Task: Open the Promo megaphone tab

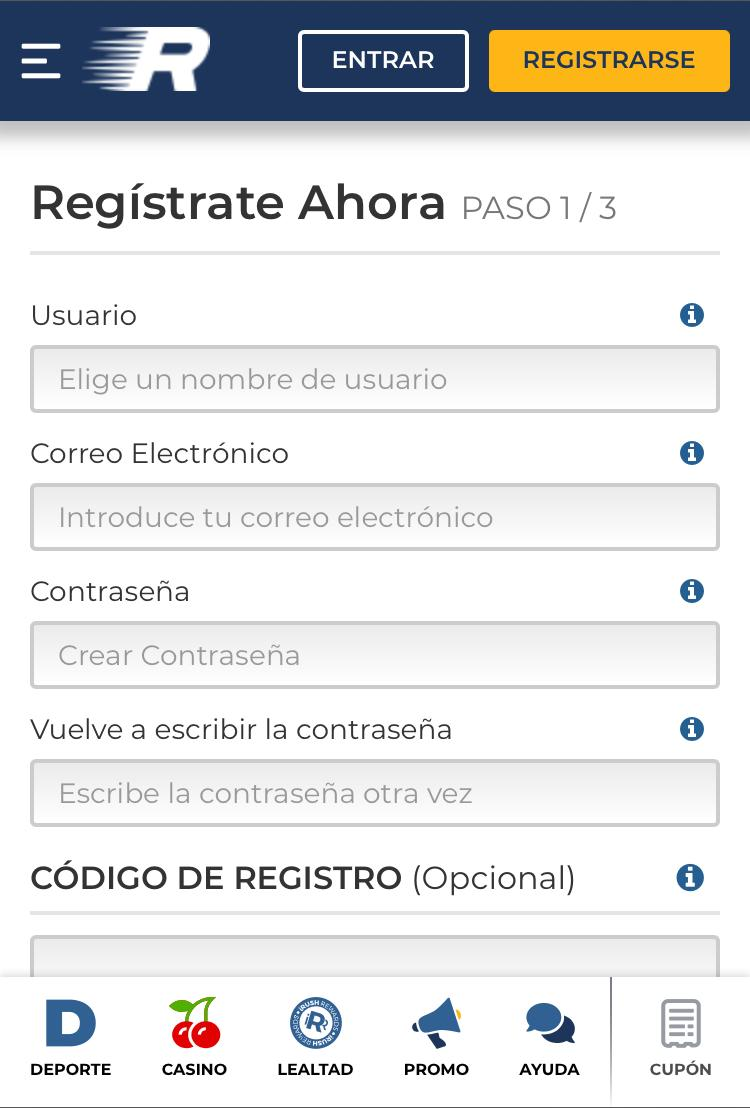Action: click(x=436, y=1038)
